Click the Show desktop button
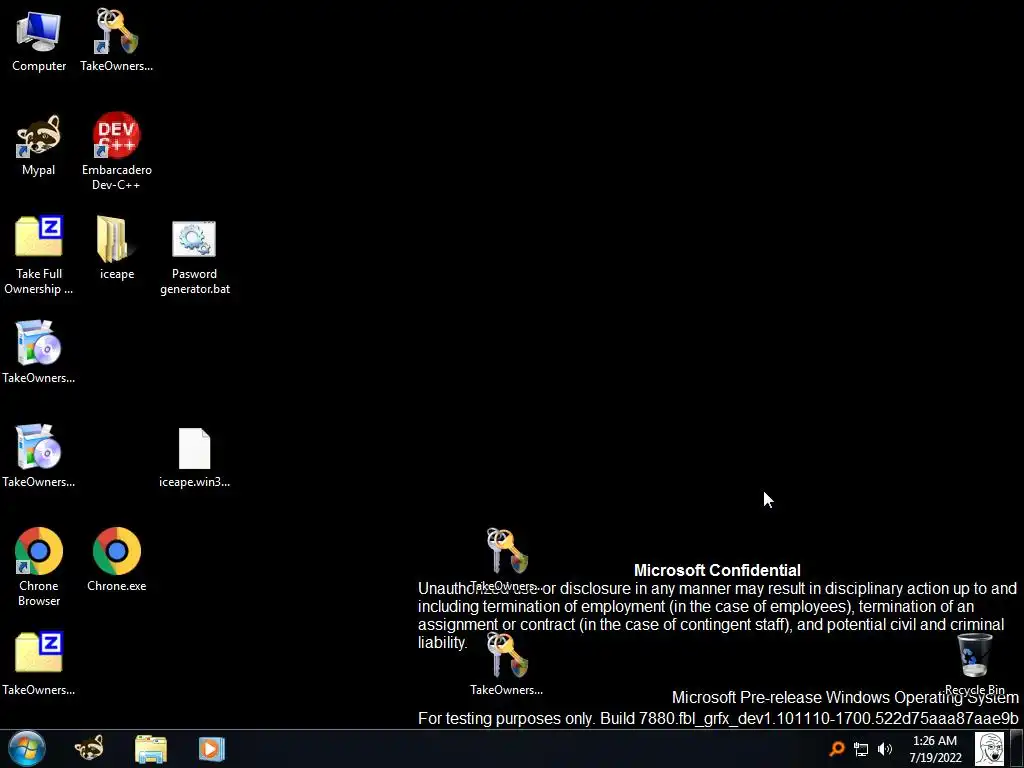1024x768 pixels. [1016, 749]
